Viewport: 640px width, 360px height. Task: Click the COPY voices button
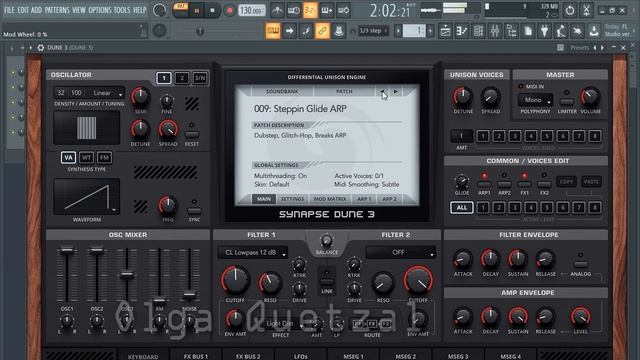566,182
